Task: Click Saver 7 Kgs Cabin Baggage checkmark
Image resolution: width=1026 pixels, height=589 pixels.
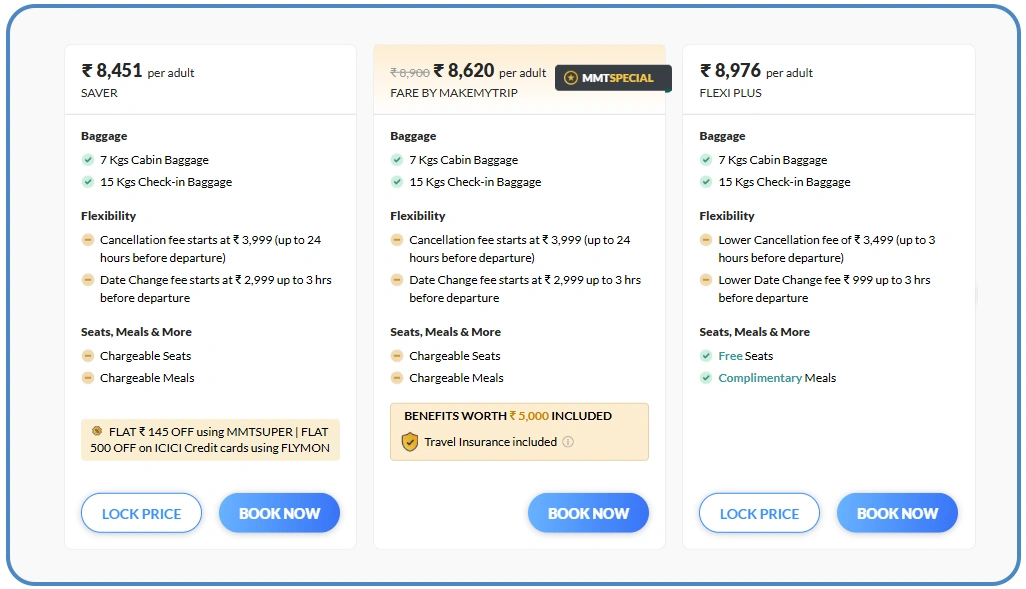Action: [x=88, y=160]
